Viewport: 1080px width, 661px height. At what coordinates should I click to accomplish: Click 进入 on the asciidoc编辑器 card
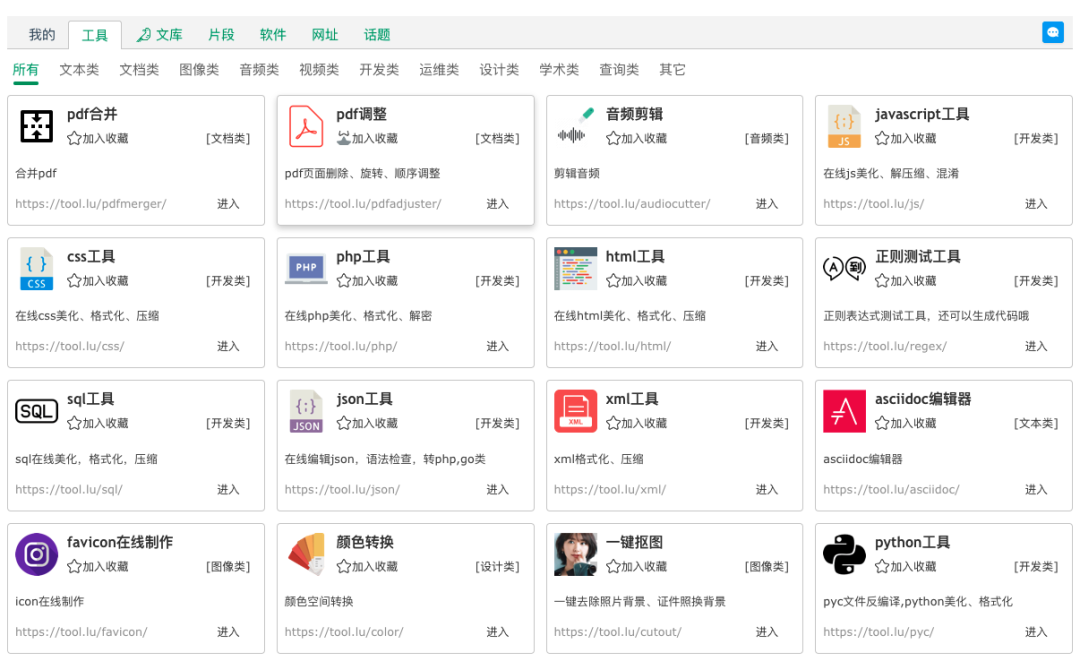pos(1036,490)
